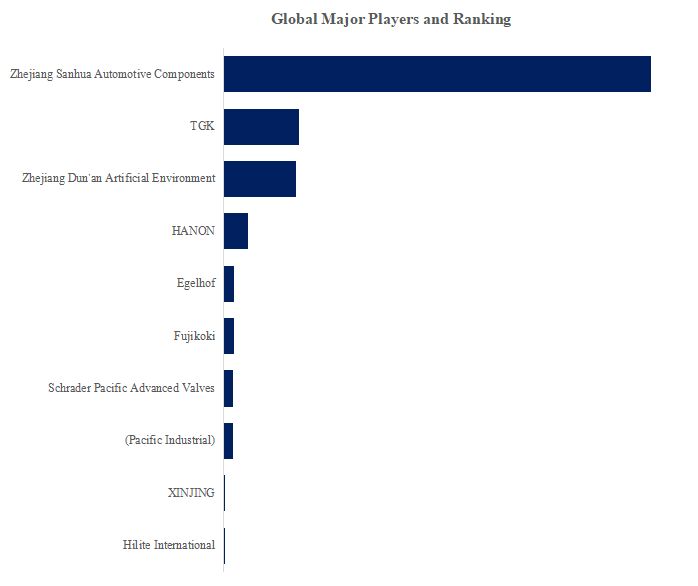The image size is (698, 586).
Task: Select the Egelhof label
Action: pyautogui.click(x=196, y=283)
